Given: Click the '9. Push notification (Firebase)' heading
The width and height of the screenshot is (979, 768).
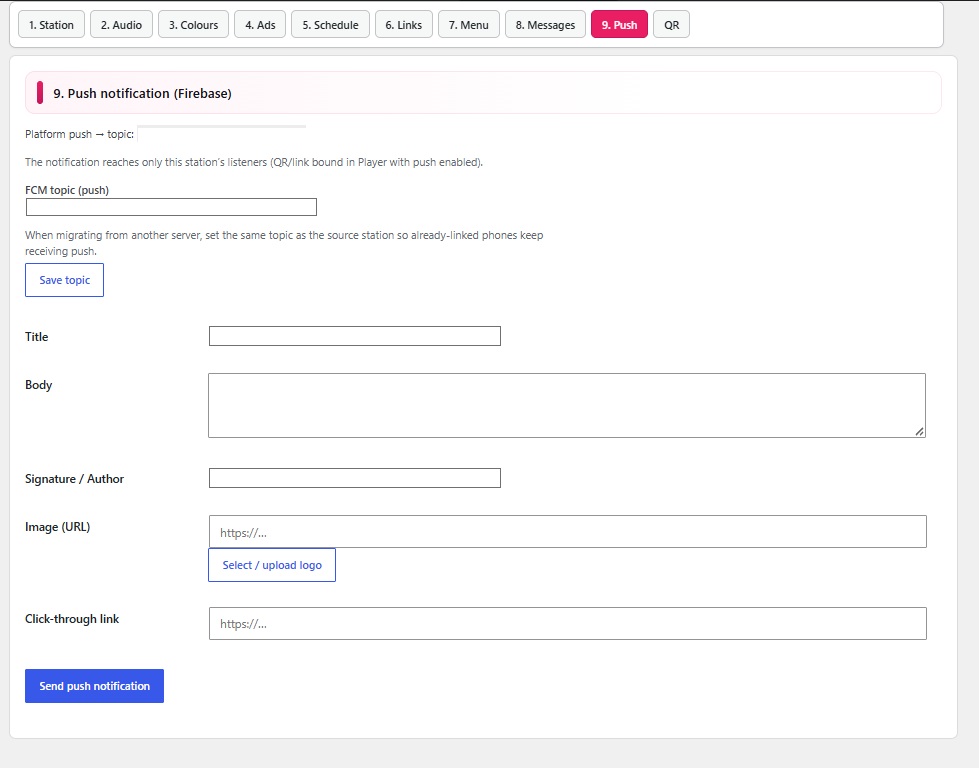Looking at the screenshot, I should (142, 94).
